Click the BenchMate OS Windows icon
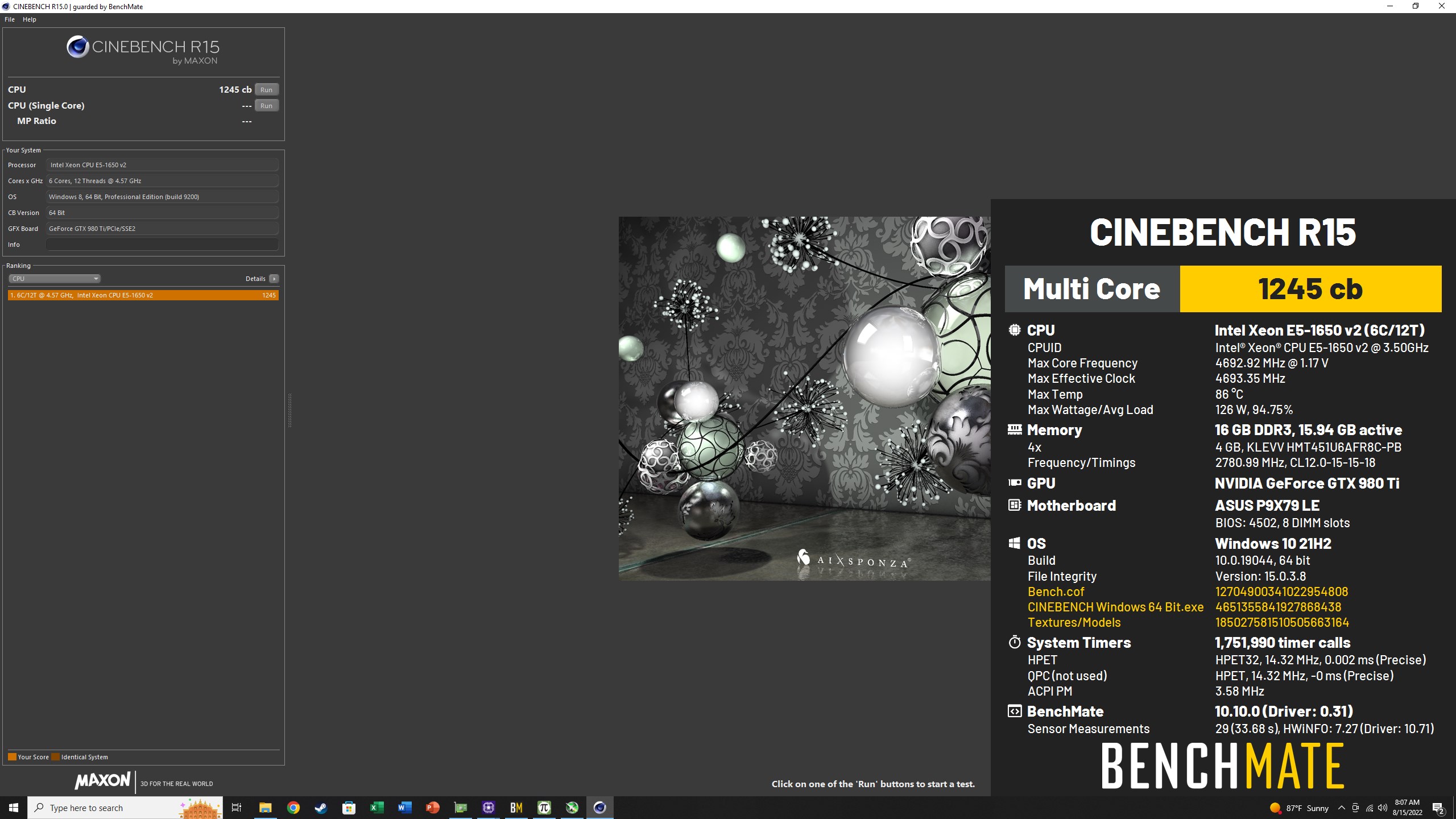This screenshot has width=1456, height=819. (1015, 543)
